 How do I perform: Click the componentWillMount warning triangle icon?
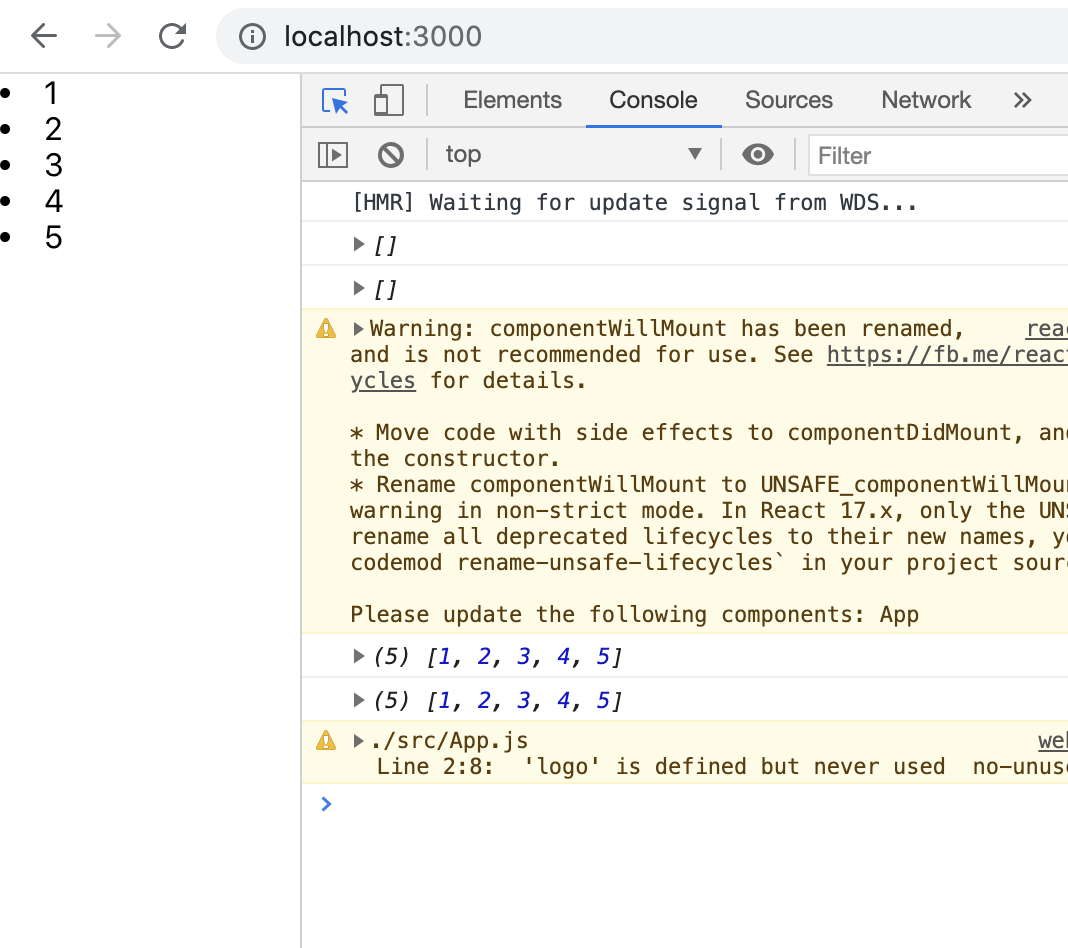click(x=326, y=328)
